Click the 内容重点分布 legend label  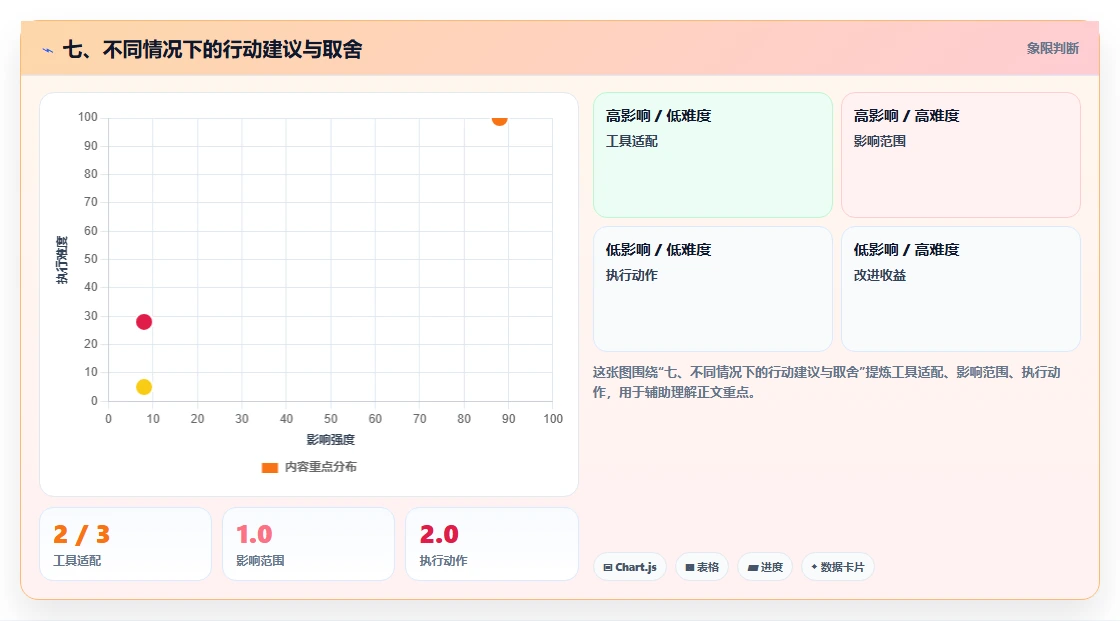(320, 467)
